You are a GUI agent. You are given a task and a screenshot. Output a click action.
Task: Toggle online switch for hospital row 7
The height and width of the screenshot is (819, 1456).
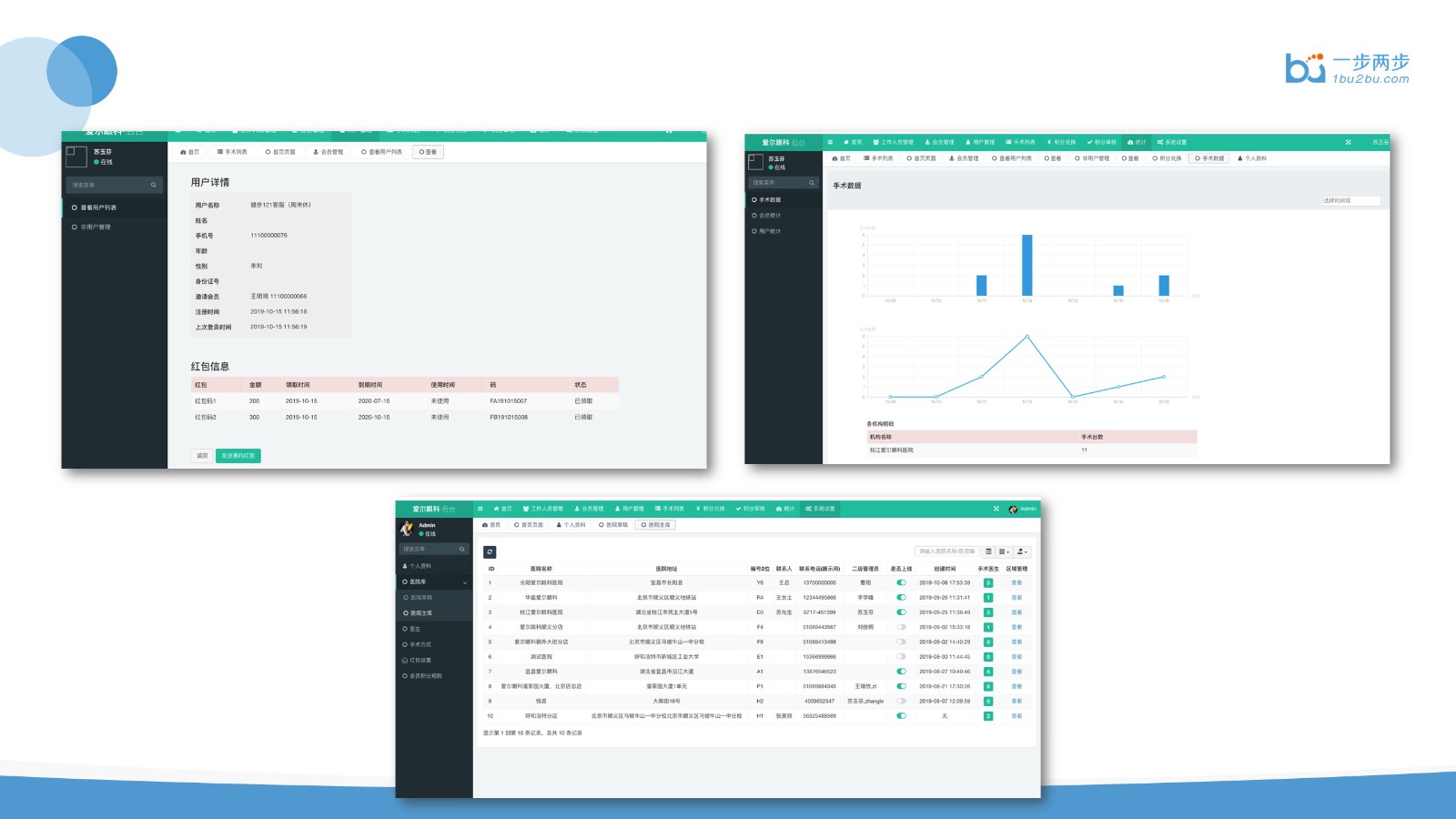(x=901, y=672)
